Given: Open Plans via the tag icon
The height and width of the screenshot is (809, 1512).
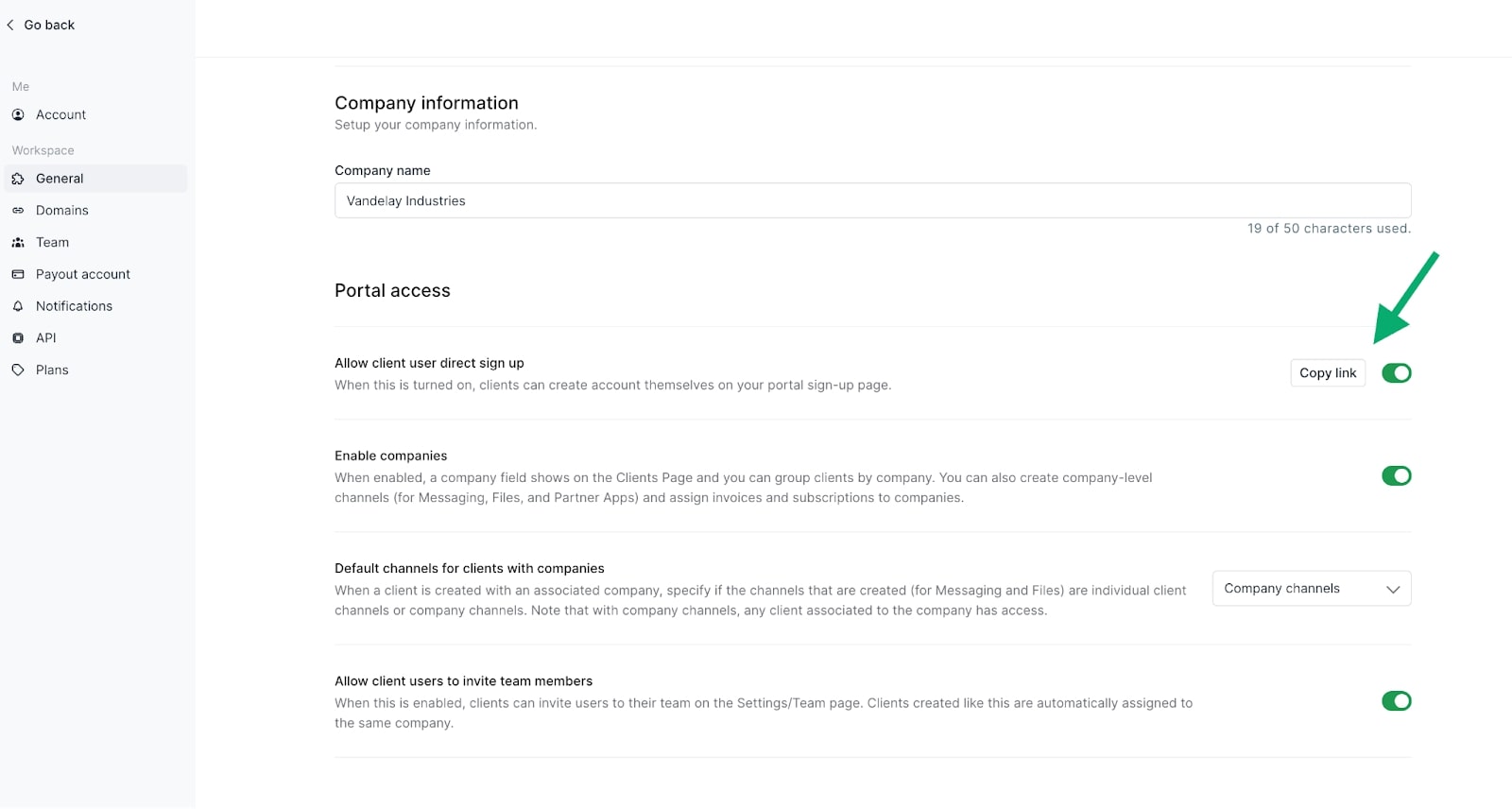Looking at the screenshot, I should pyautogui.click(x=19, y=370).
